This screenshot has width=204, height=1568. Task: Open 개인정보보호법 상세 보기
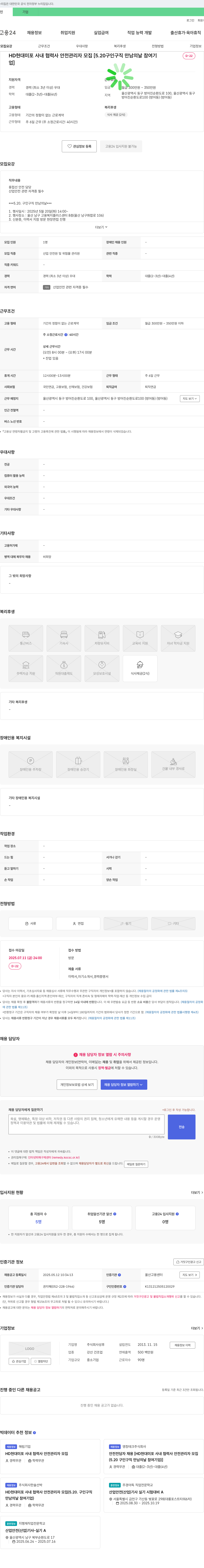(77, 1085)
